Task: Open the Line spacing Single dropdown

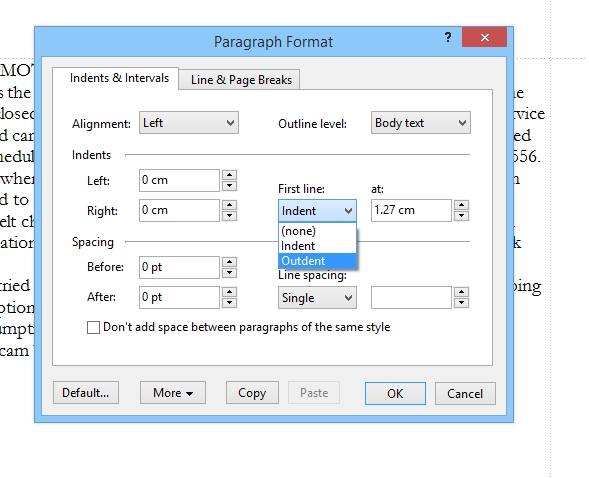Action: (317, 298)
